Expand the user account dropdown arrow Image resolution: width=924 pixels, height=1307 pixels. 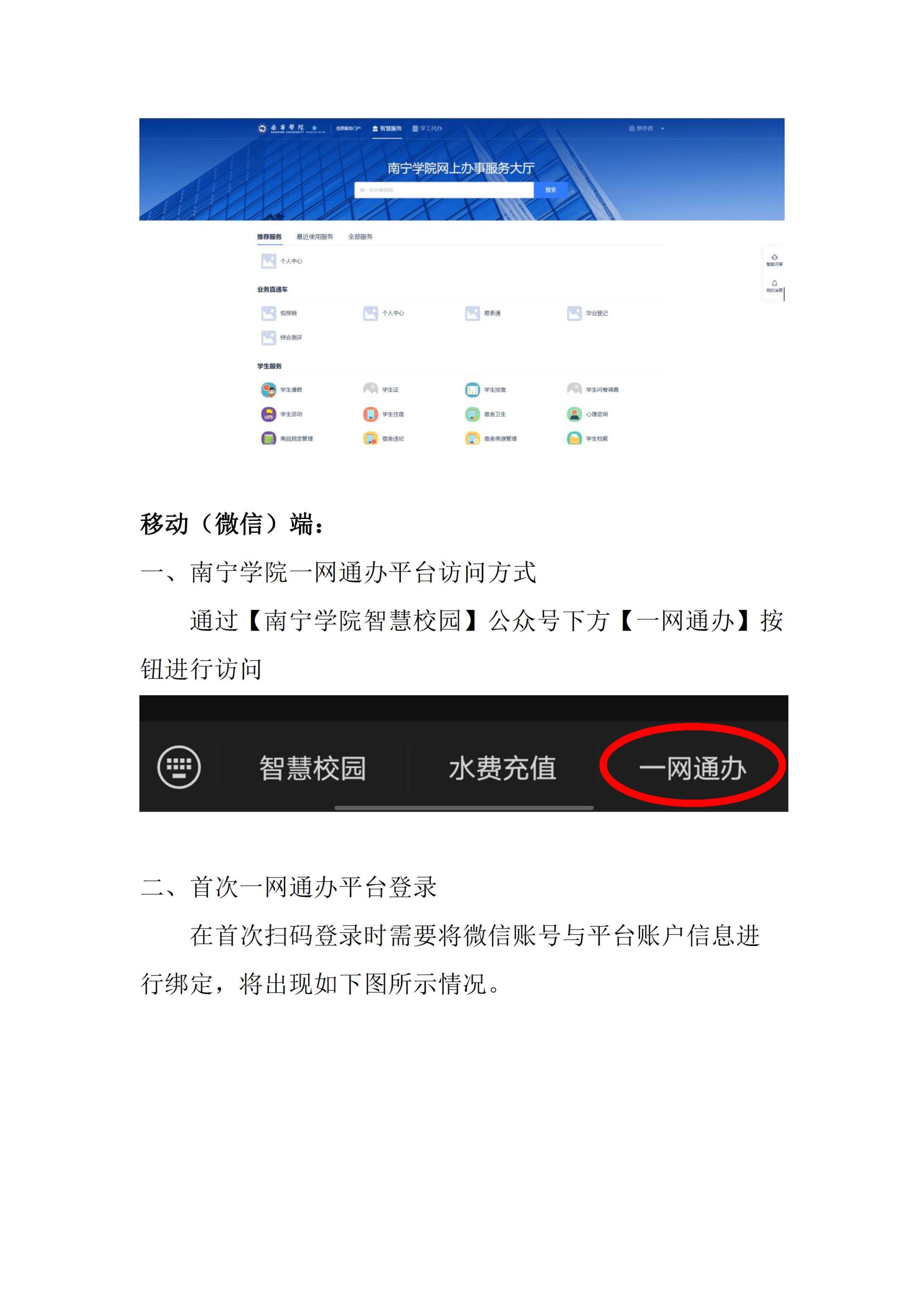tap(662, 129)
